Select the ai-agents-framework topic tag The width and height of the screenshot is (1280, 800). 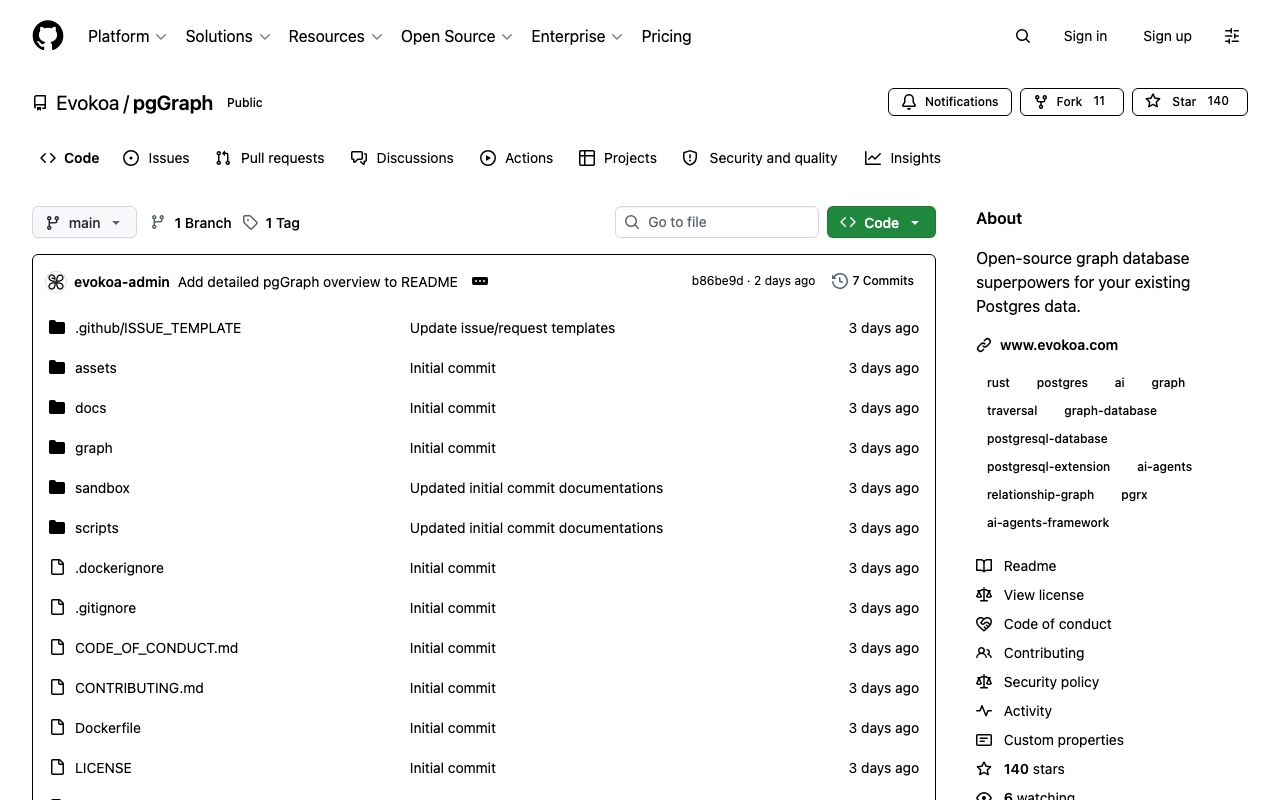click(1048, 523)
